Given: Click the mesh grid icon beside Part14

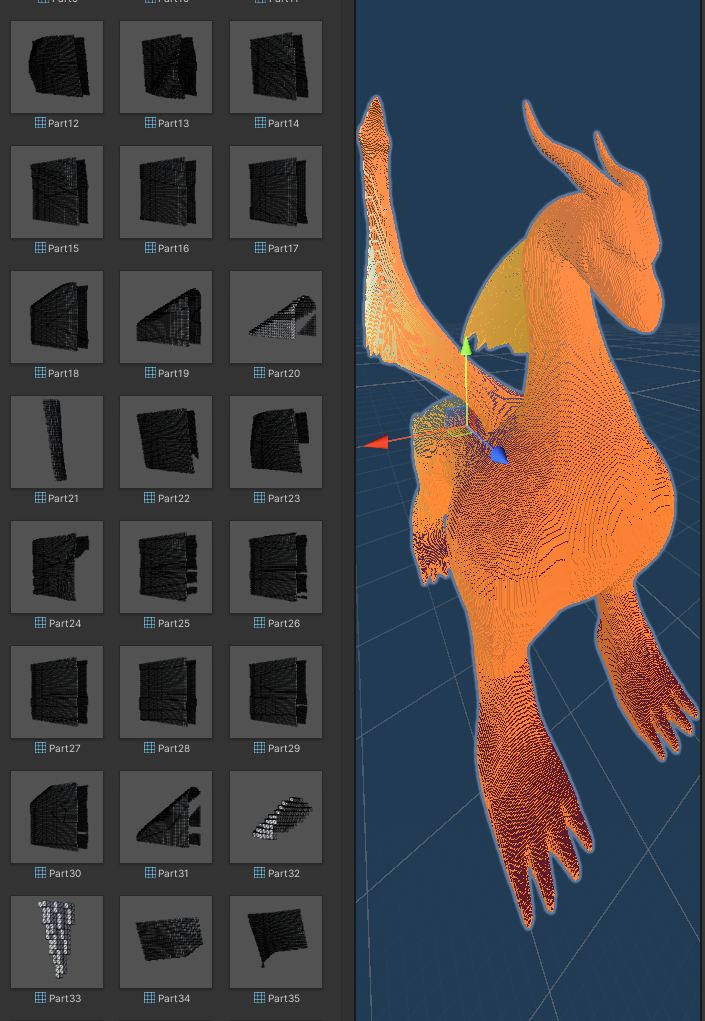Looking at the screenshot, I should click(260, 123).
